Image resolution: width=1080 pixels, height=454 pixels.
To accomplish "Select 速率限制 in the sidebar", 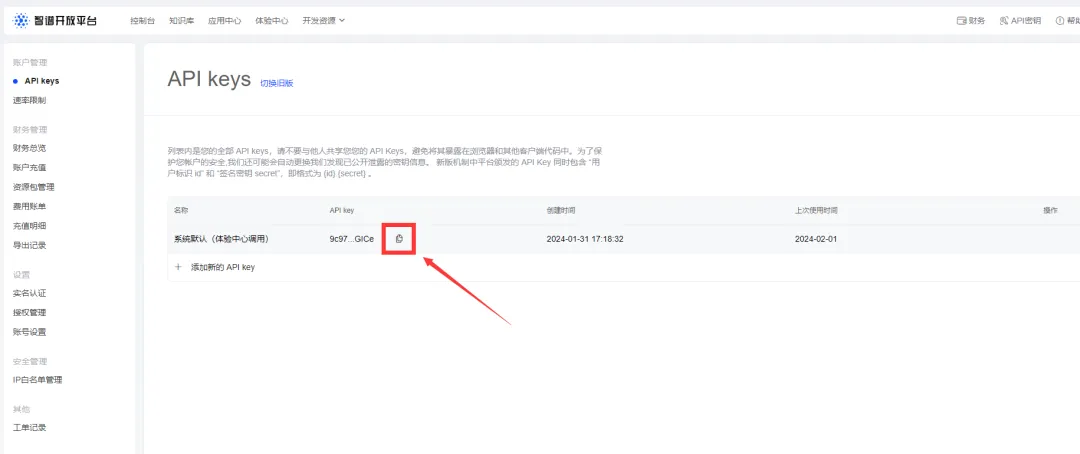I will pyautogui.click(x=30, y=101).
